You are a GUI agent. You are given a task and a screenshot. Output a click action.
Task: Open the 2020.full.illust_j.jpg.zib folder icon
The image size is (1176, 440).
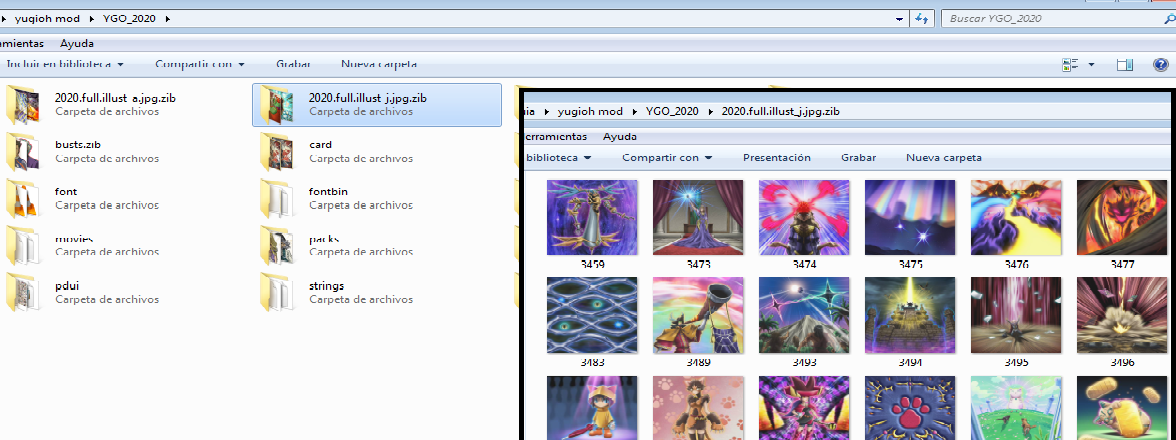(279, 104)
